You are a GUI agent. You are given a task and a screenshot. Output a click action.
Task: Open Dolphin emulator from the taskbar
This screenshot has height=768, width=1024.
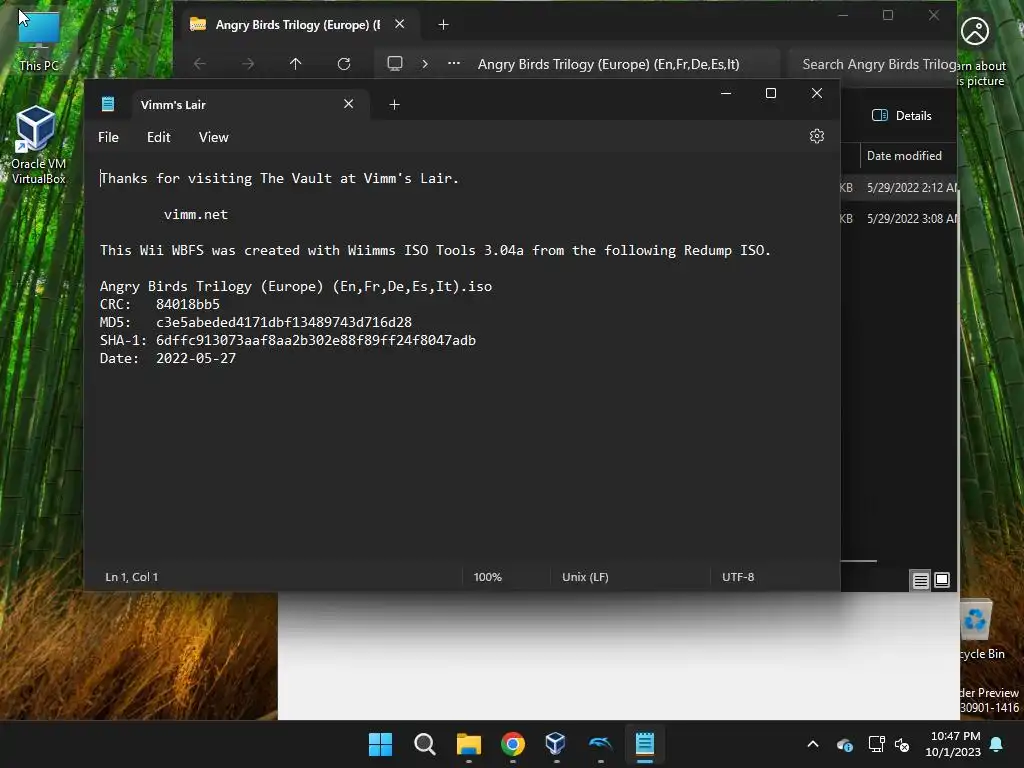click(600, 744)
